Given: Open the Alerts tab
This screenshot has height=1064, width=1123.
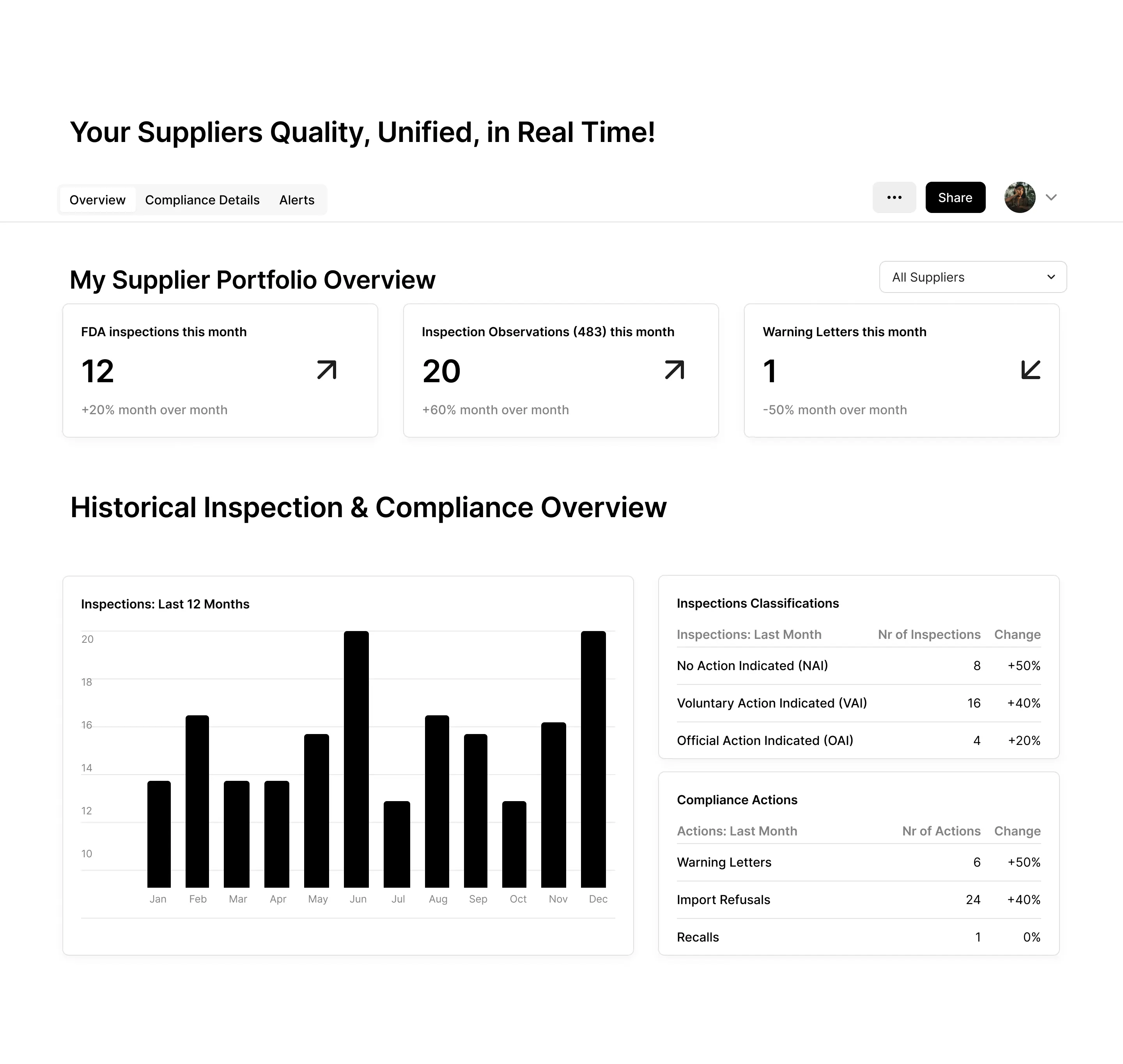Looking at the screenshot, I should (x=296, y=200).
